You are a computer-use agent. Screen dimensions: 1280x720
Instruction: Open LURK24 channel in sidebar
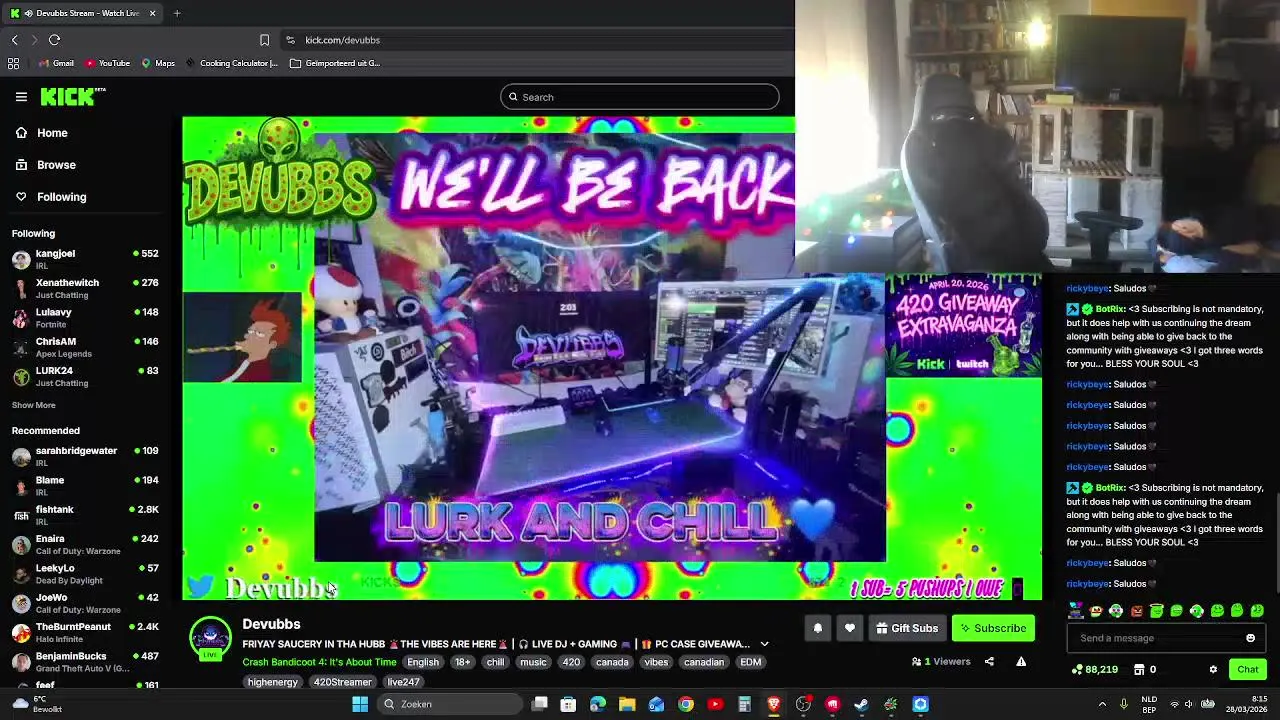click(85, 376)
